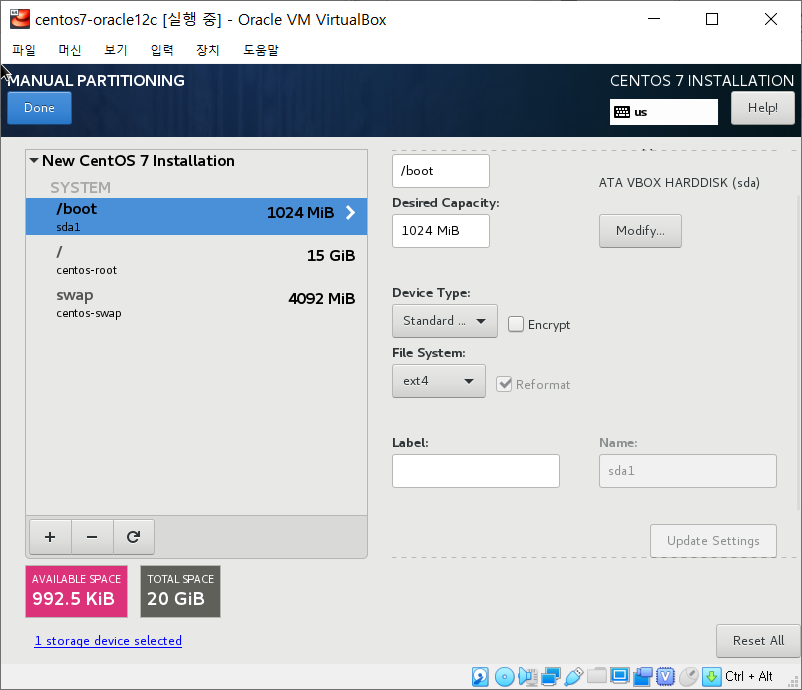This screenshot has height=690, width=802.
Task: Click the Update Settings button
Action: click(x=713, y=541)
